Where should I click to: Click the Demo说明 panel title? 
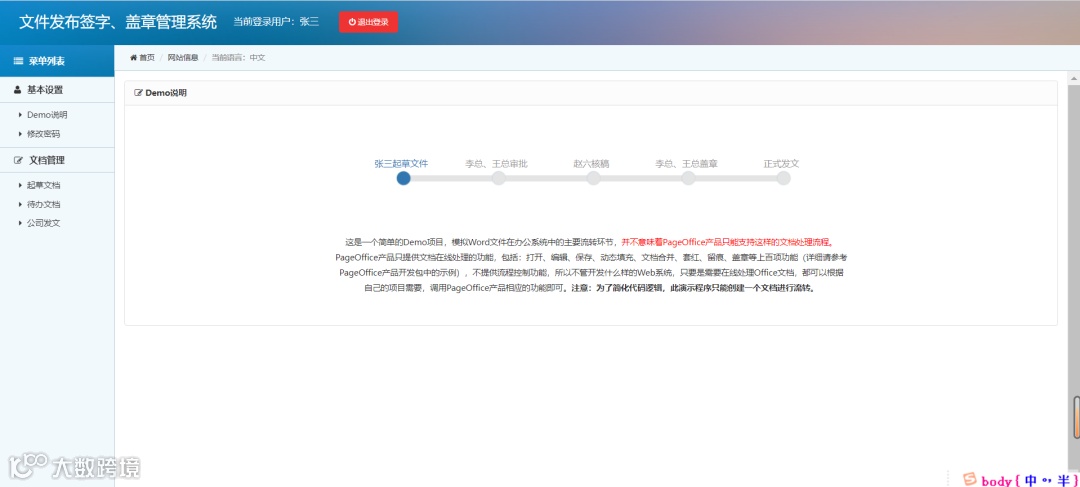tap(166, 93)
